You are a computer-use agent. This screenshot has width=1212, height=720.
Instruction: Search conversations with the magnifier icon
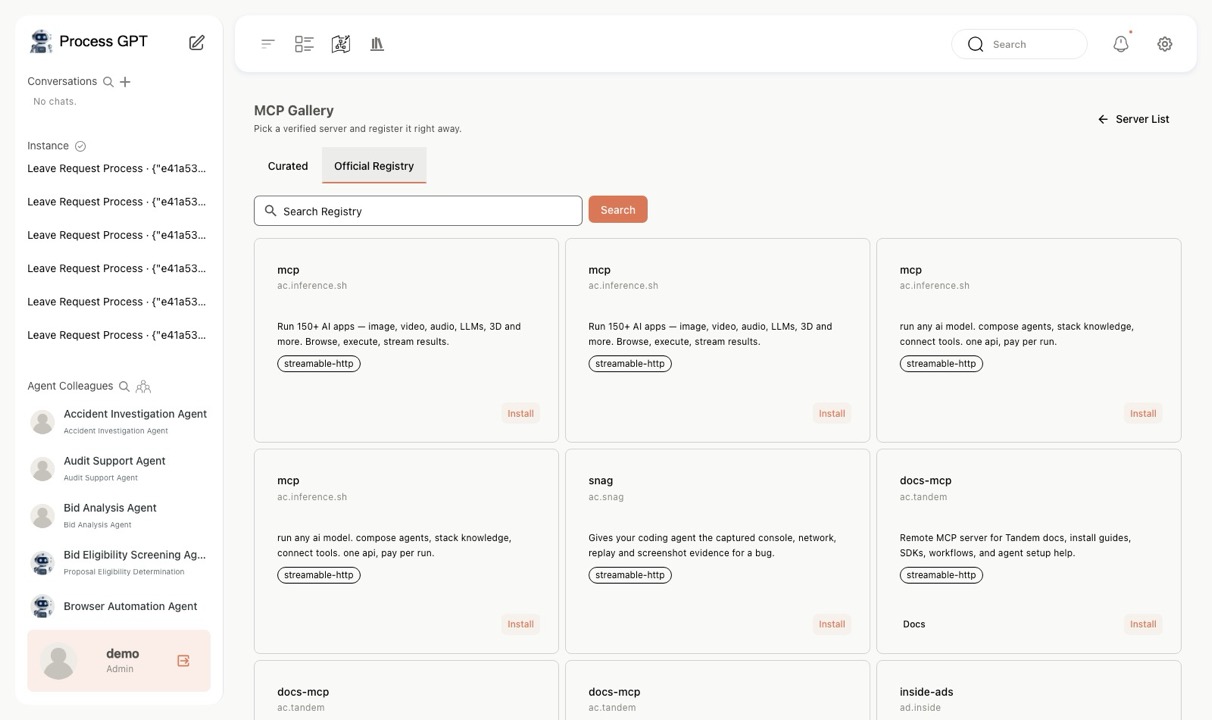point(108,82)
